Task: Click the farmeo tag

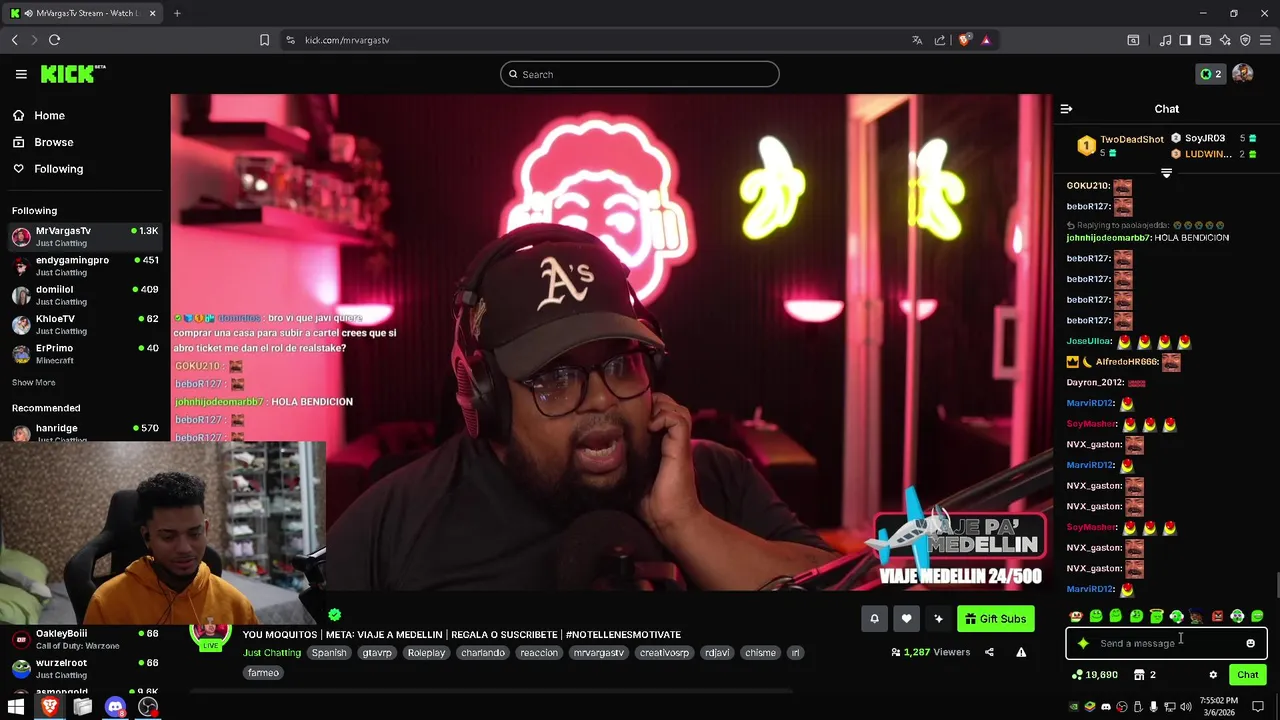Action: click(263, 673)
